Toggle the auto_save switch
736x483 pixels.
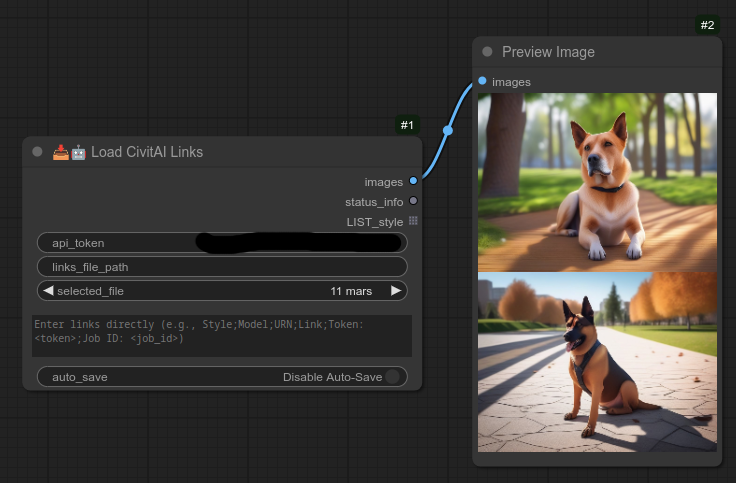coord(392,377)
